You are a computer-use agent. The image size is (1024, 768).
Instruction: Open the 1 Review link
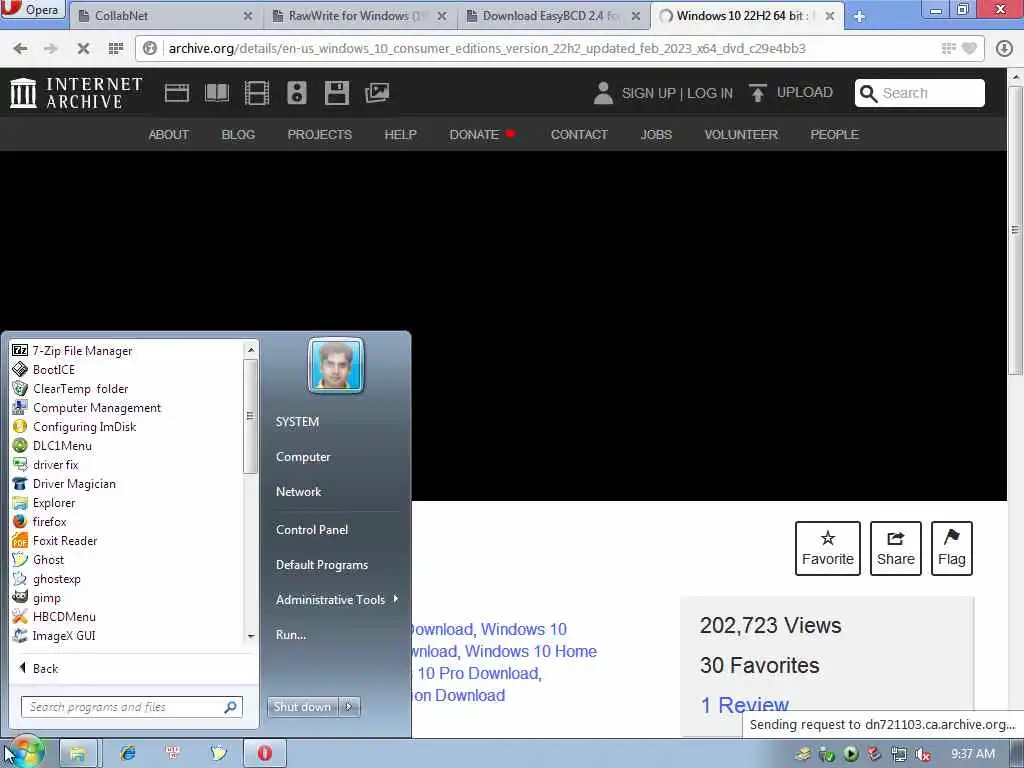(744, 705)
